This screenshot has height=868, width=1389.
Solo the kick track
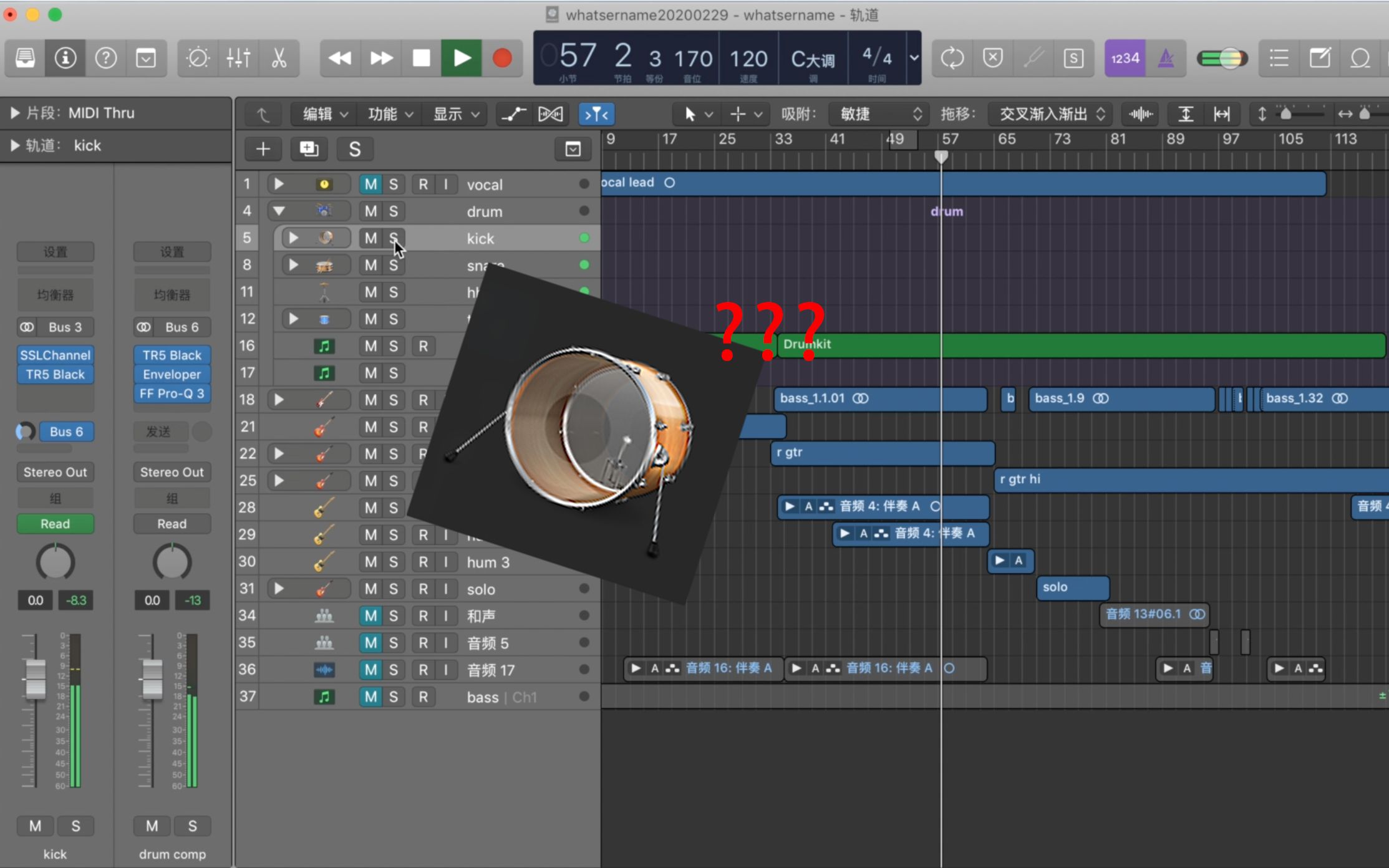click(393, 238)
